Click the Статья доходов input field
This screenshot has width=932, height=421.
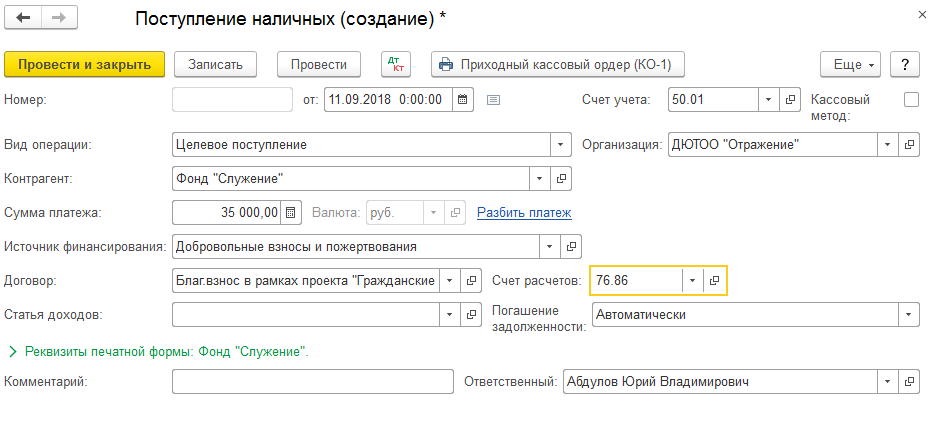306,315
